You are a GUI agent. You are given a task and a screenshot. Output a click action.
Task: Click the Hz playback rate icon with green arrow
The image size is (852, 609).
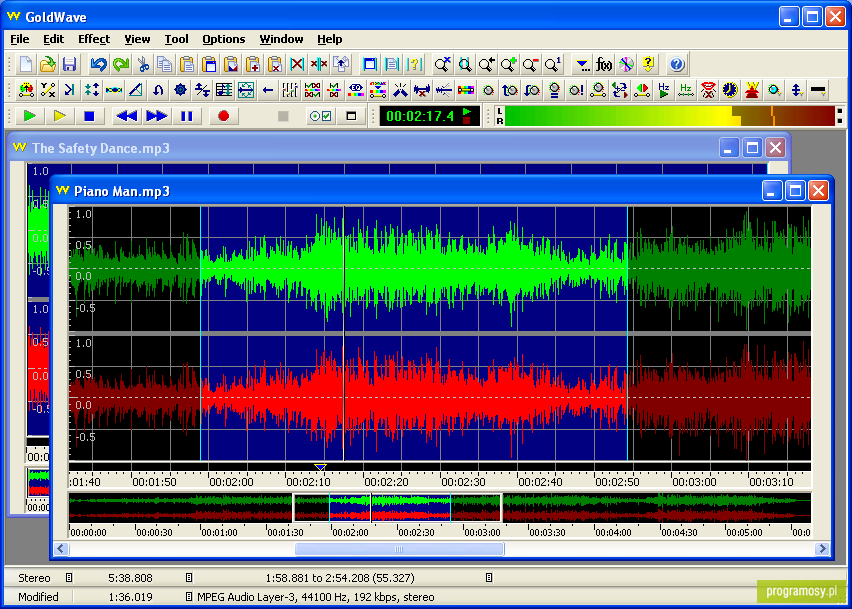663,90
